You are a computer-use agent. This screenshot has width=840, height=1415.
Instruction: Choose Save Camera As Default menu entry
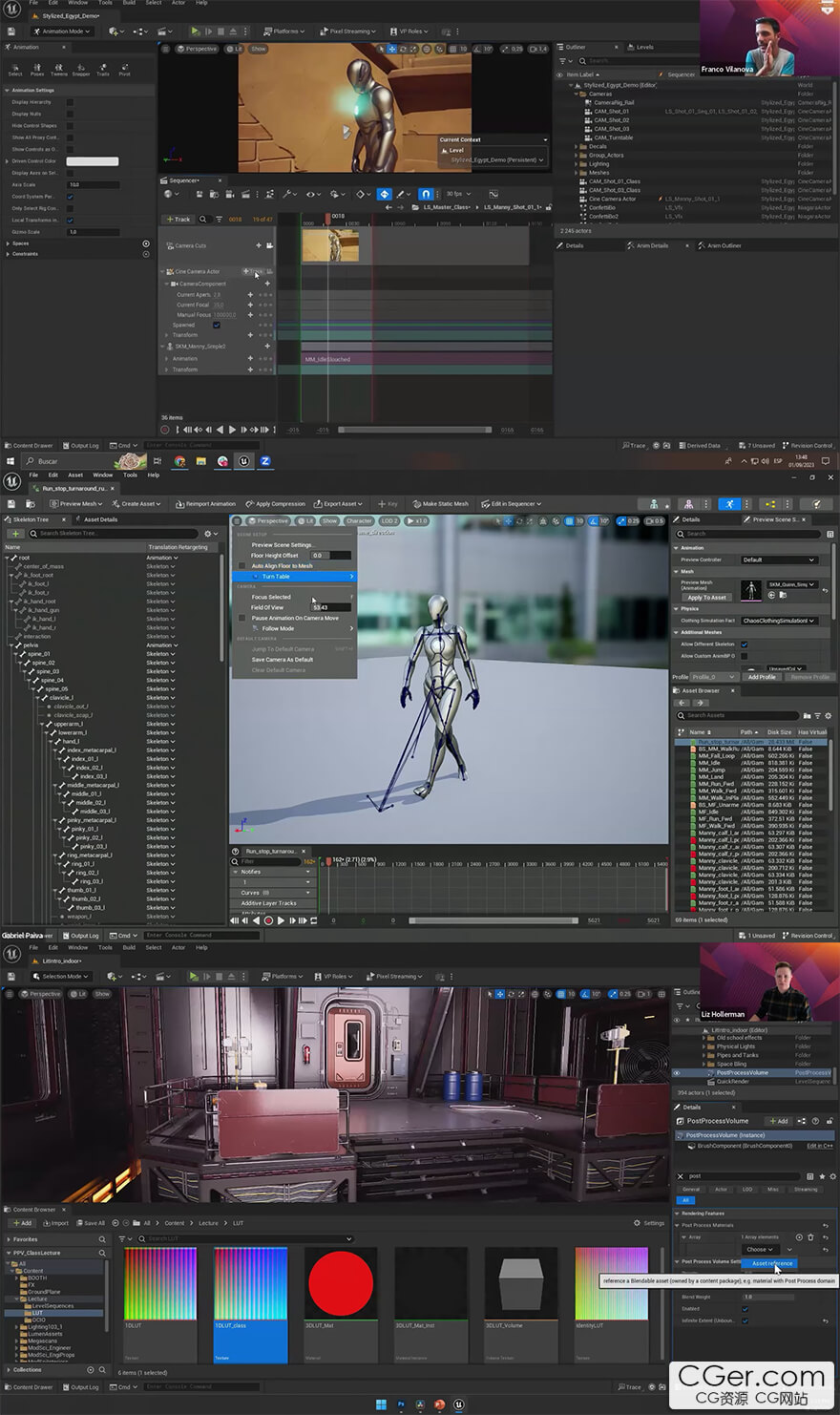[283, 659]
